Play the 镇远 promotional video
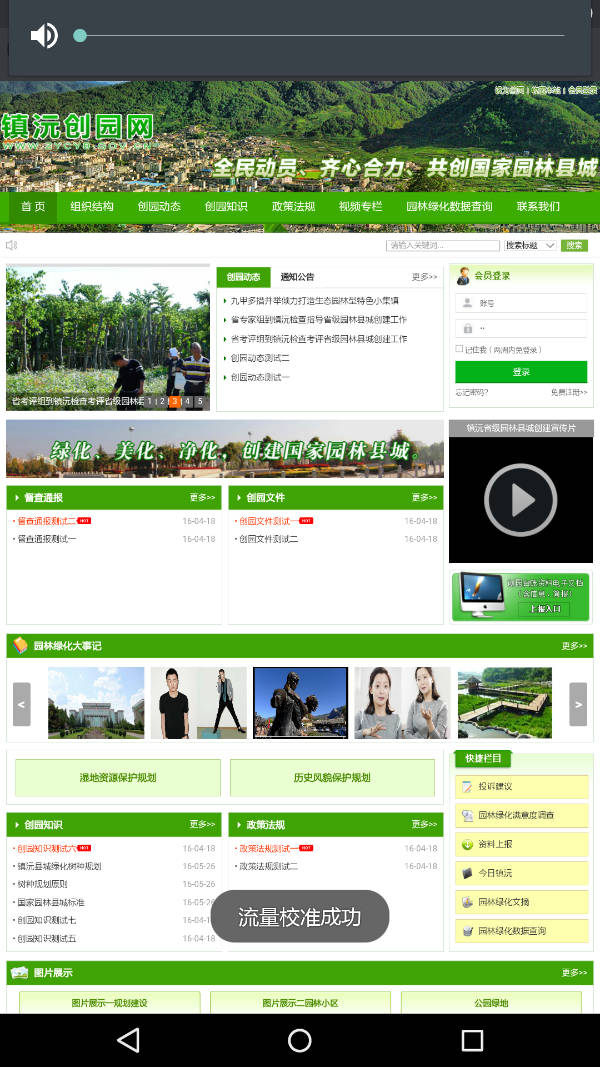600x1067 pixels. pos(520,500)
